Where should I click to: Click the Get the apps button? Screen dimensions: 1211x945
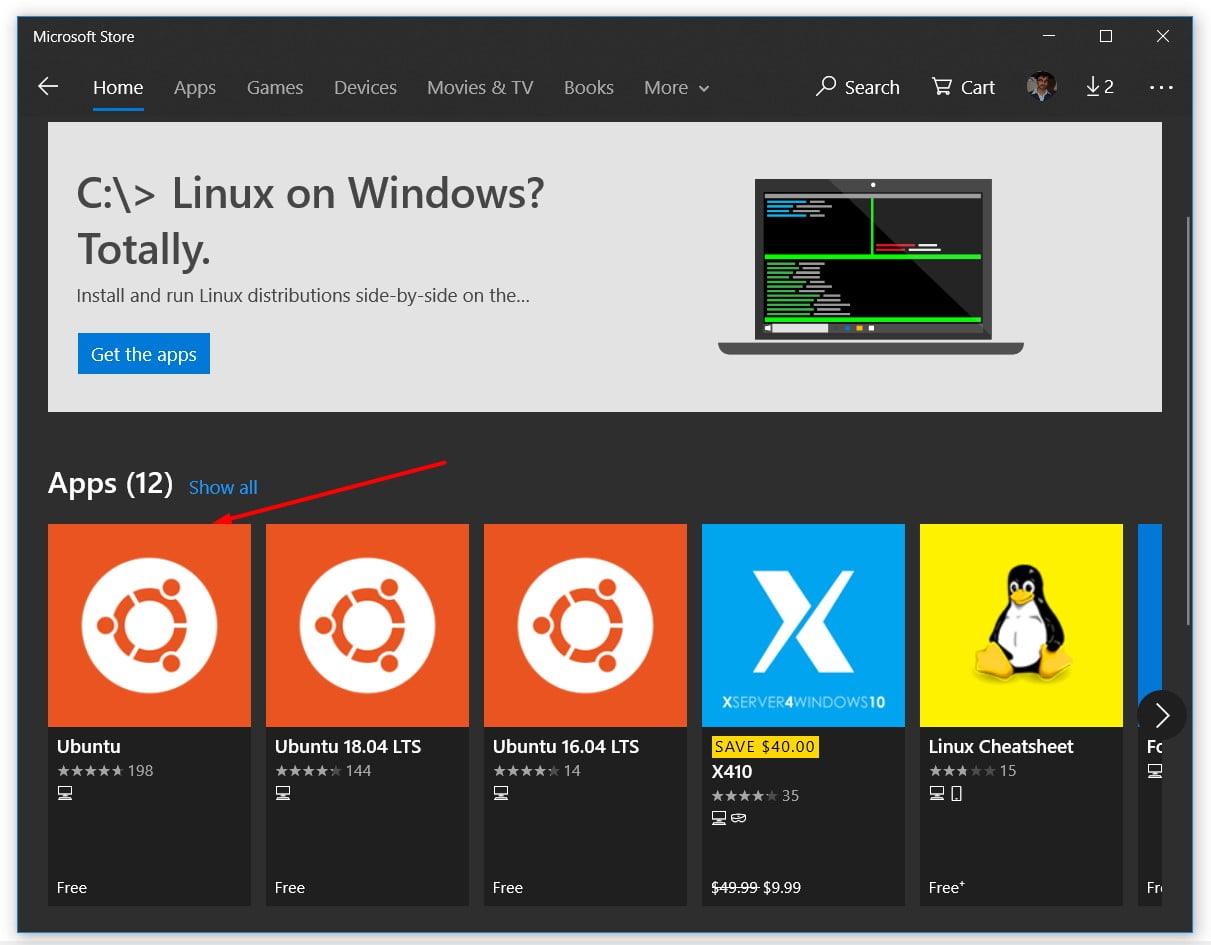[144, 354]
